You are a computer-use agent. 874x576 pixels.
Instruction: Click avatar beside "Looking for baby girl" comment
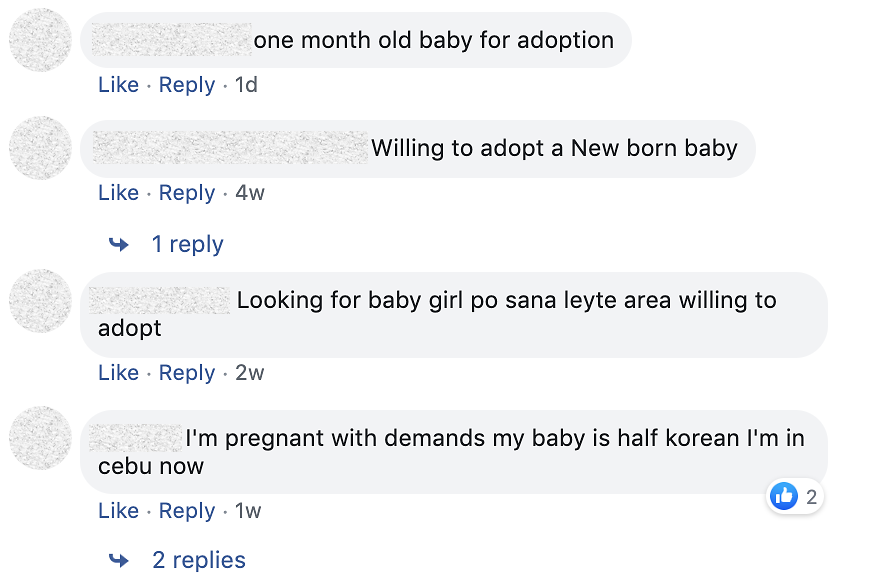pos(40,300)
